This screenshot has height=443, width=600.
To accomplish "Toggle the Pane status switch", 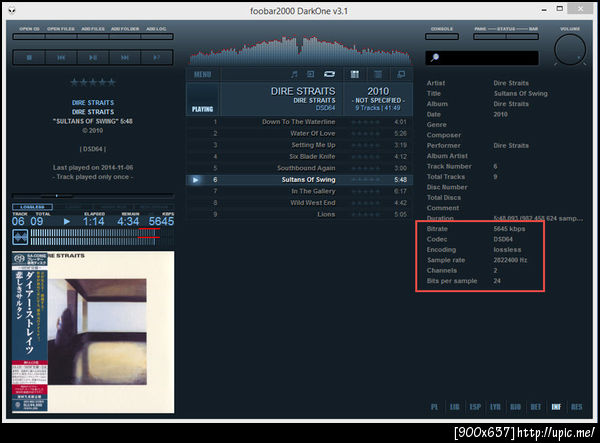I will [x=490, y=37].
